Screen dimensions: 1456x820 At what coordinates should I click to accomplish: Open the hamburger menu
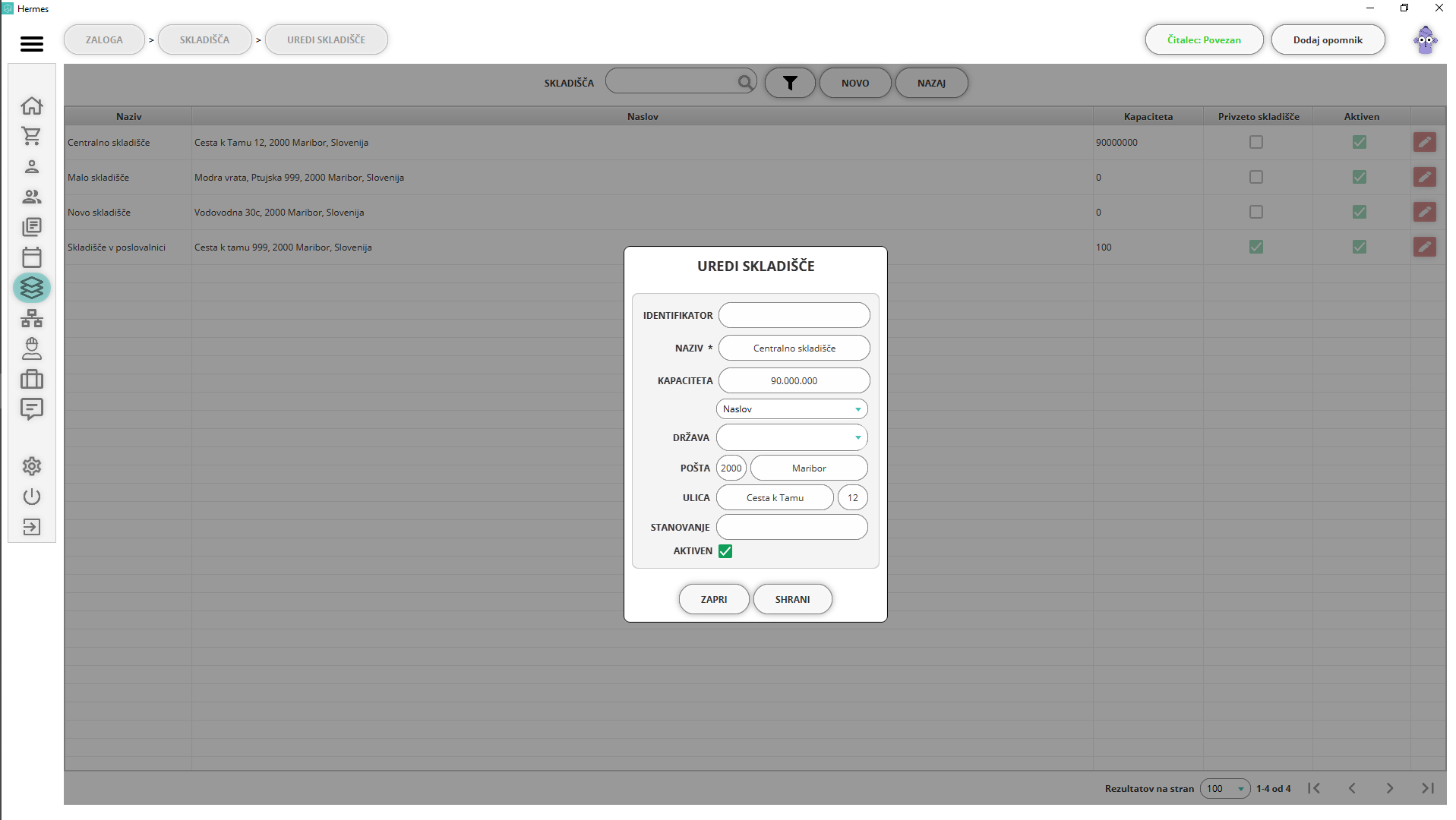coord(31,44)
